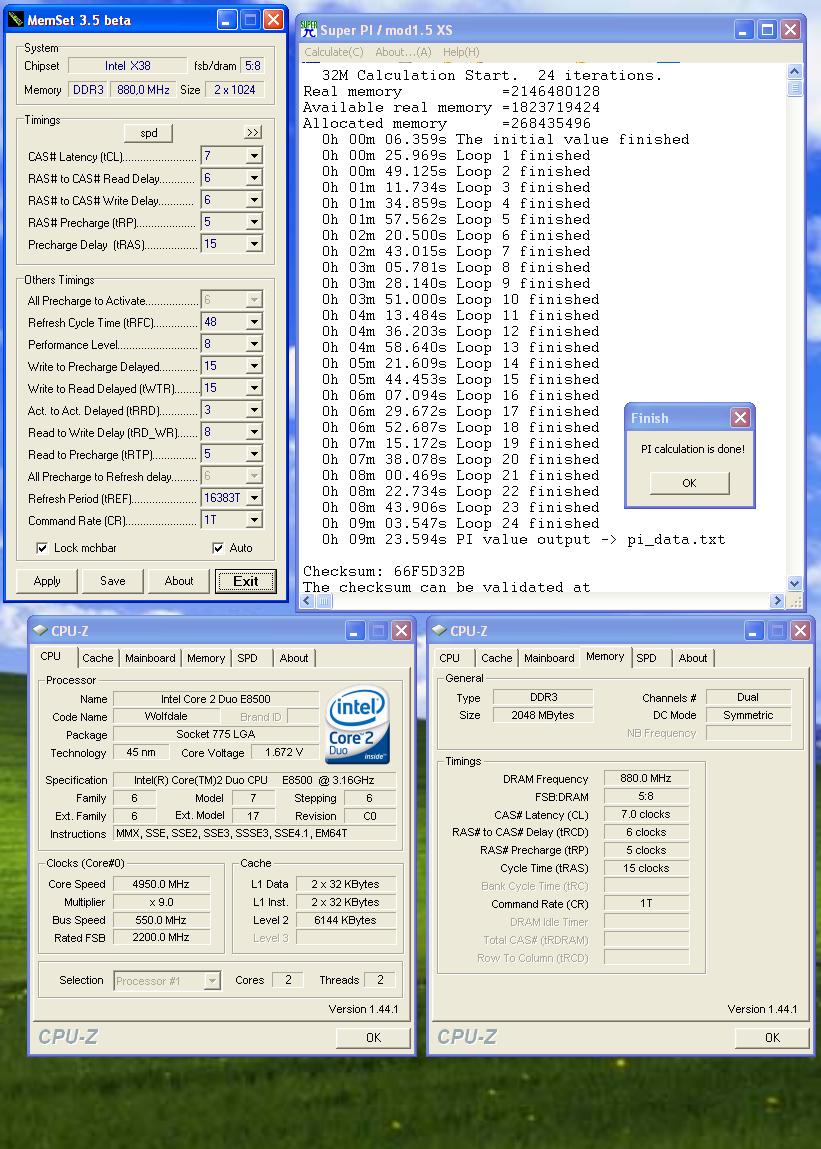Open the Performance Level dropdown
This screenshot has height=1149, width=821.
point(254,344)
